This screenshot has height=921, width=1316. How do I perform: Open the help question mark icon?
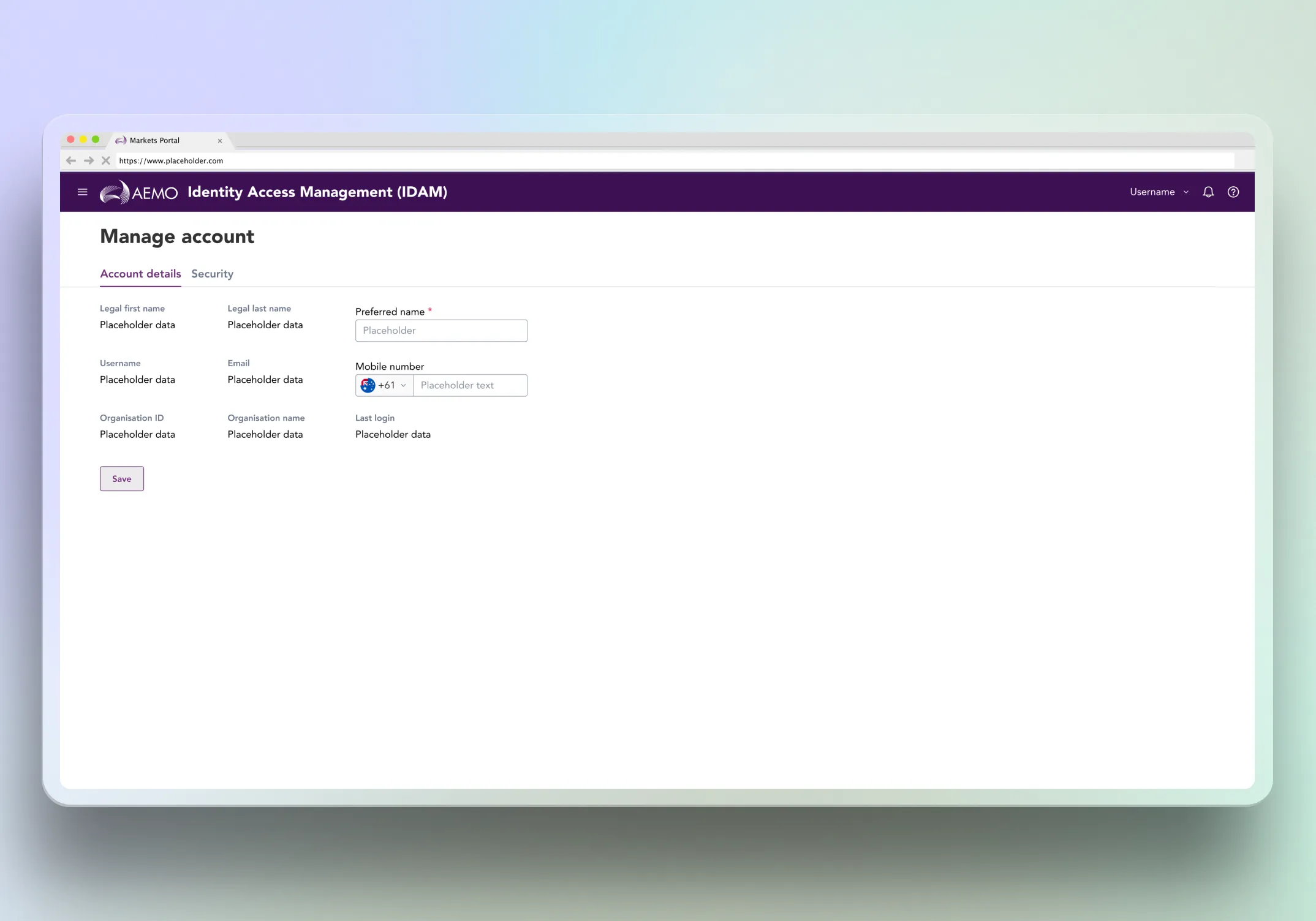pyautogui.click(x=1233, y=192)
